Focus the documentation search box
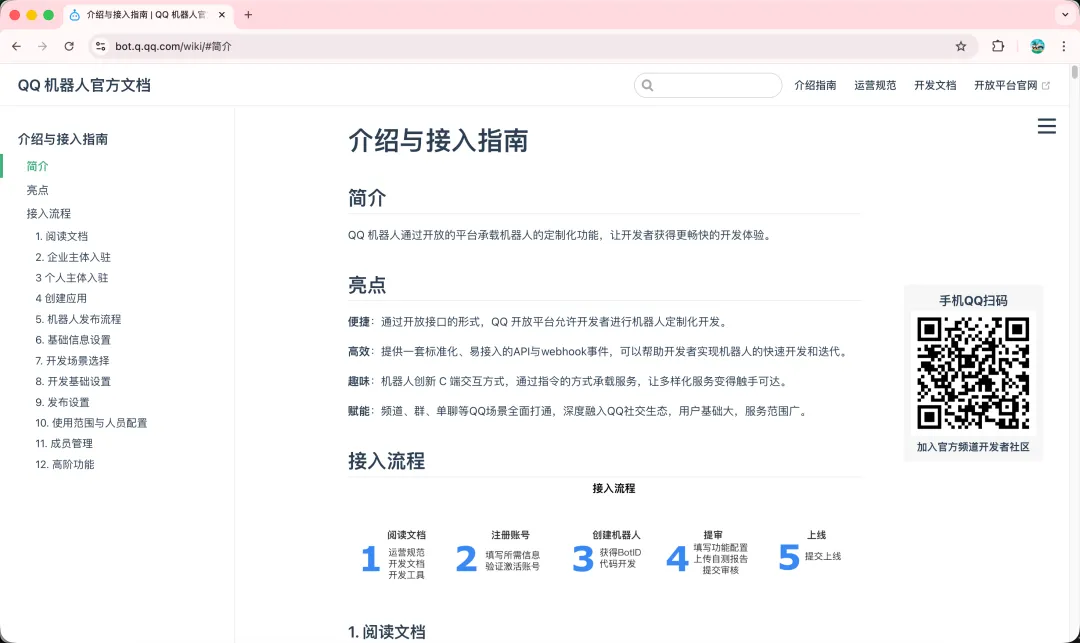Viewport: 1080px width, 643px height. pos(708,85)
